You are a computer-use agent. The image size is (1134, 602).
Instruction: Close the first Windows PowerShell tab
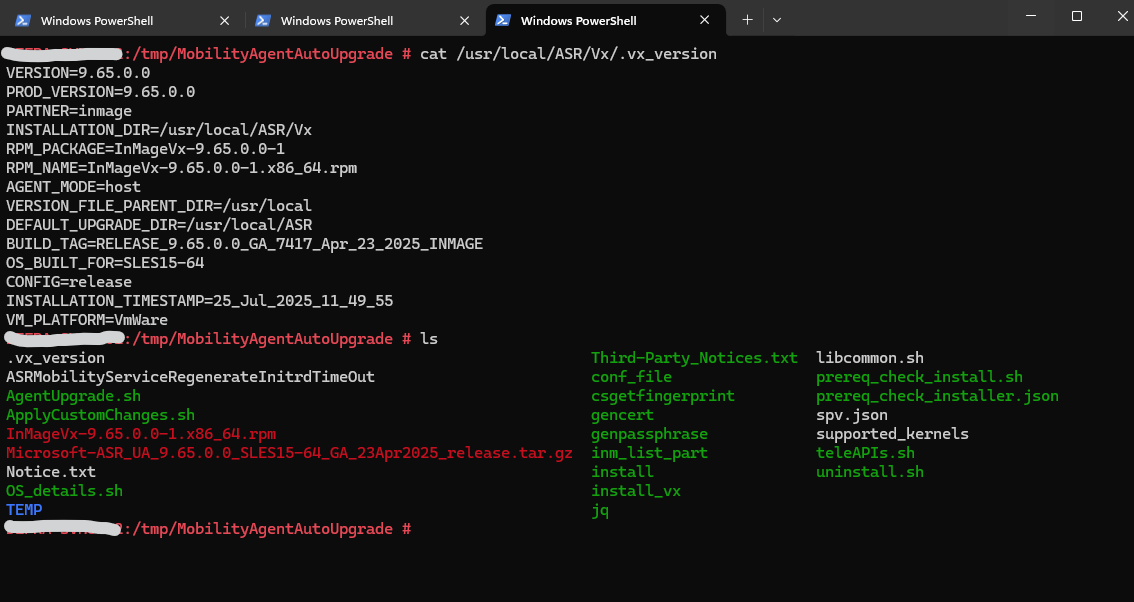[224, 20]
